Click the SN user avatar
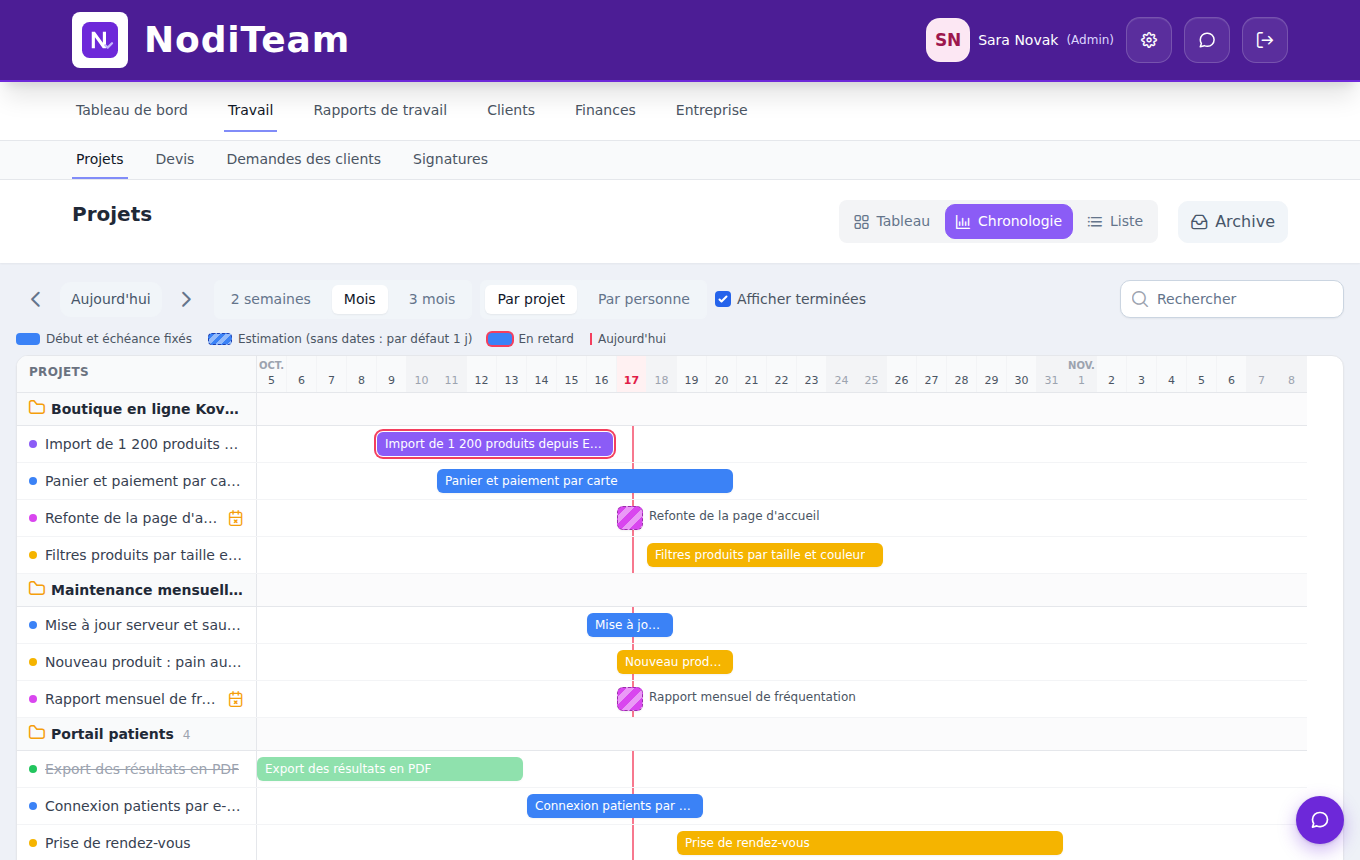 click(x=948, y=40)
